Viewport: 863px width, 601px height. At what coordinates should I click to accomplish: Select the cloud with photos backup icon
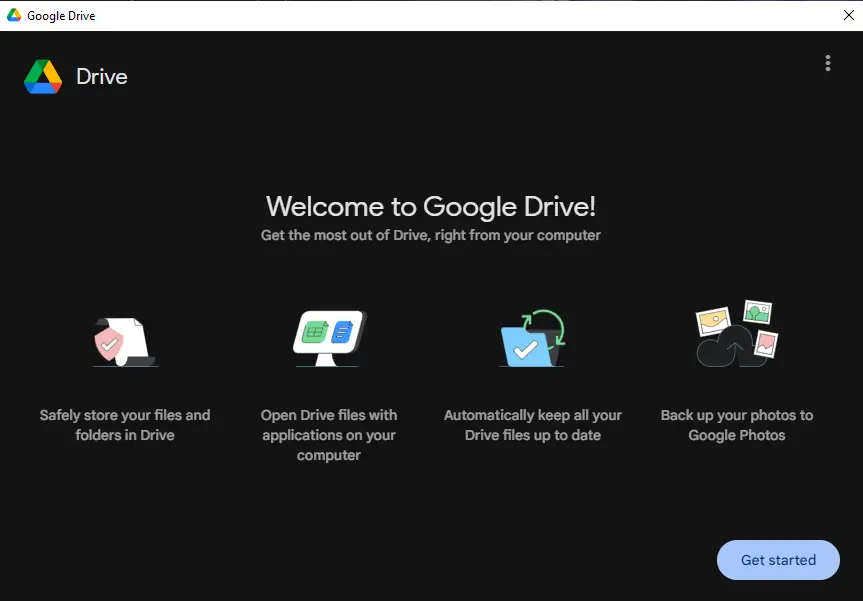click(736, 332)
